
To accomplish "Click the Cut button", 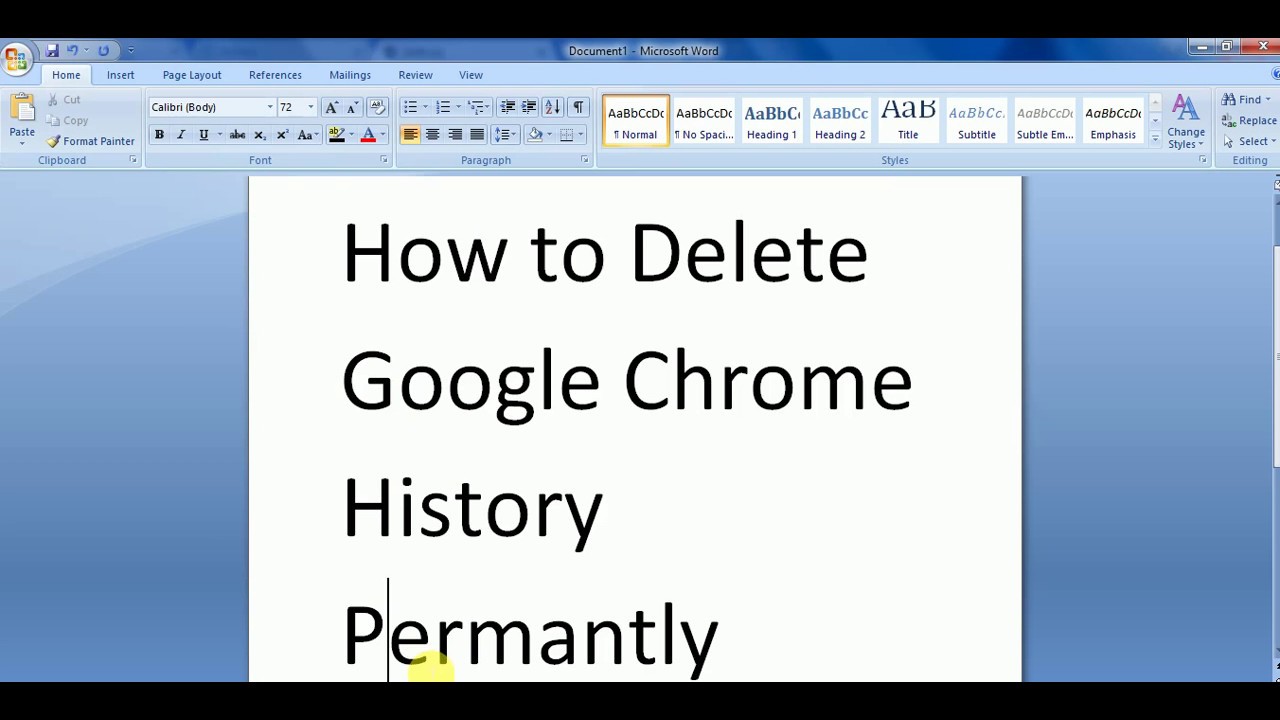I will click(63, 100).
